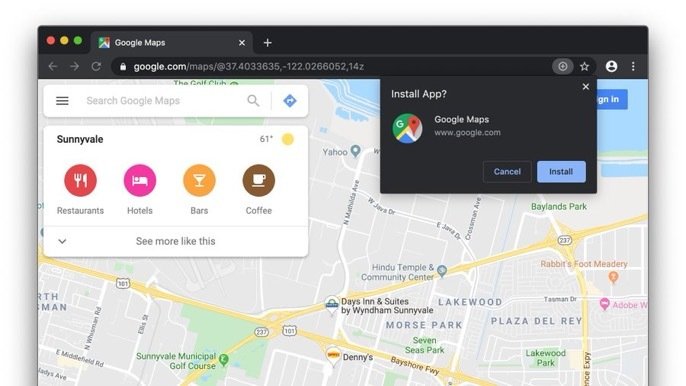Viewport: 686px width, 386px height.
Task: Go forward with the browser forward arrow
Action: pos(75,67)
